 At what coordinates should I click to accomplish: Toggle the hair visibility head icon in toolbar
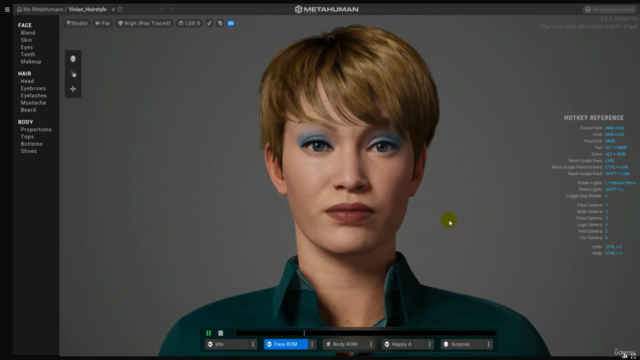coord(220,23)
